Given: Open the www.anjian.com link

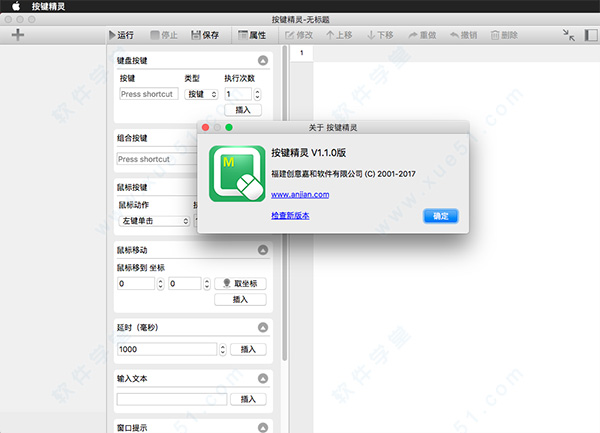Looking at the screenshot, I should click(x=300, y=194).
